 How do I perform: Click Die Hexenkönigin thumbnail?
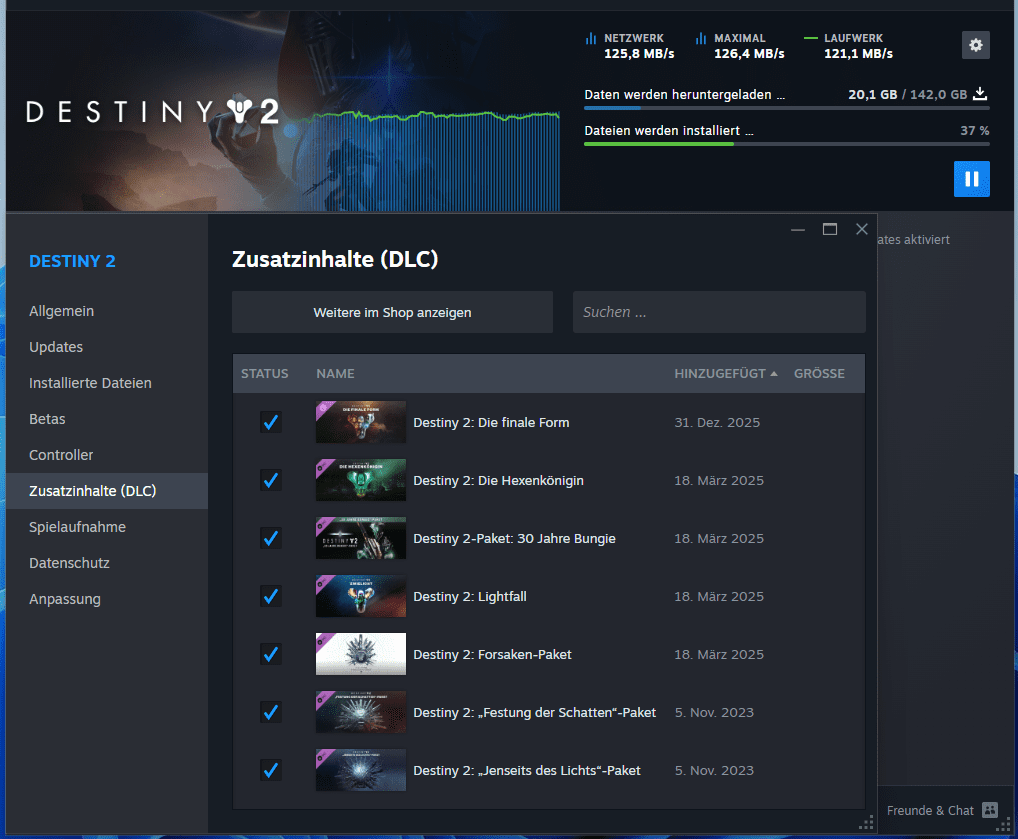point(361,480)
